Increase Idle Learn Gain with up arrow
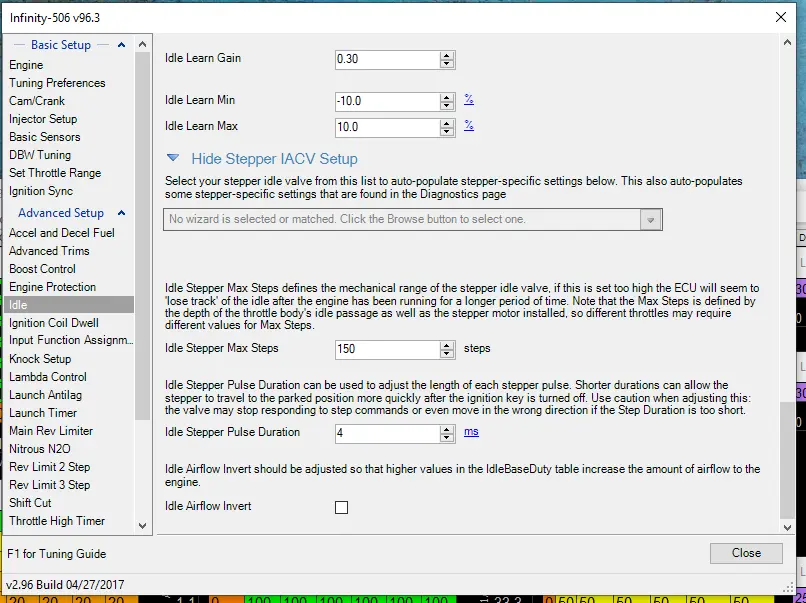Screen dimensions: 806x603 (447, 56)
